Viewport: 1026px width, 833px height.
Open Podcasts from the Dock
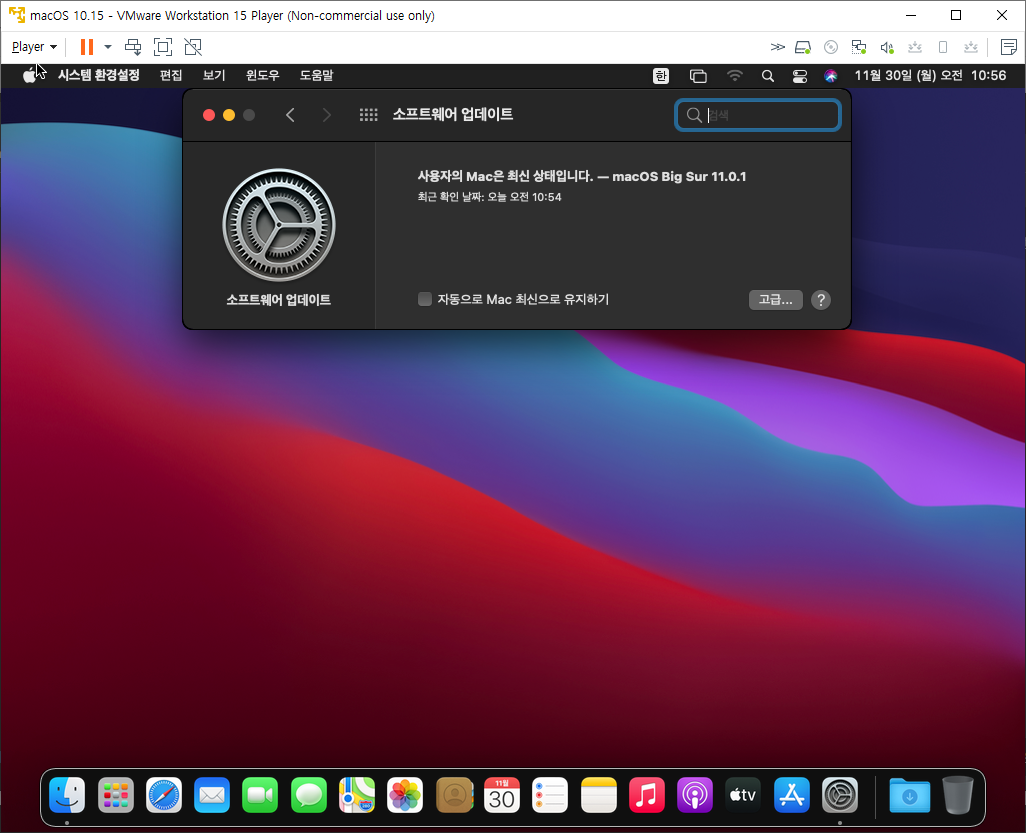point(695,795)
